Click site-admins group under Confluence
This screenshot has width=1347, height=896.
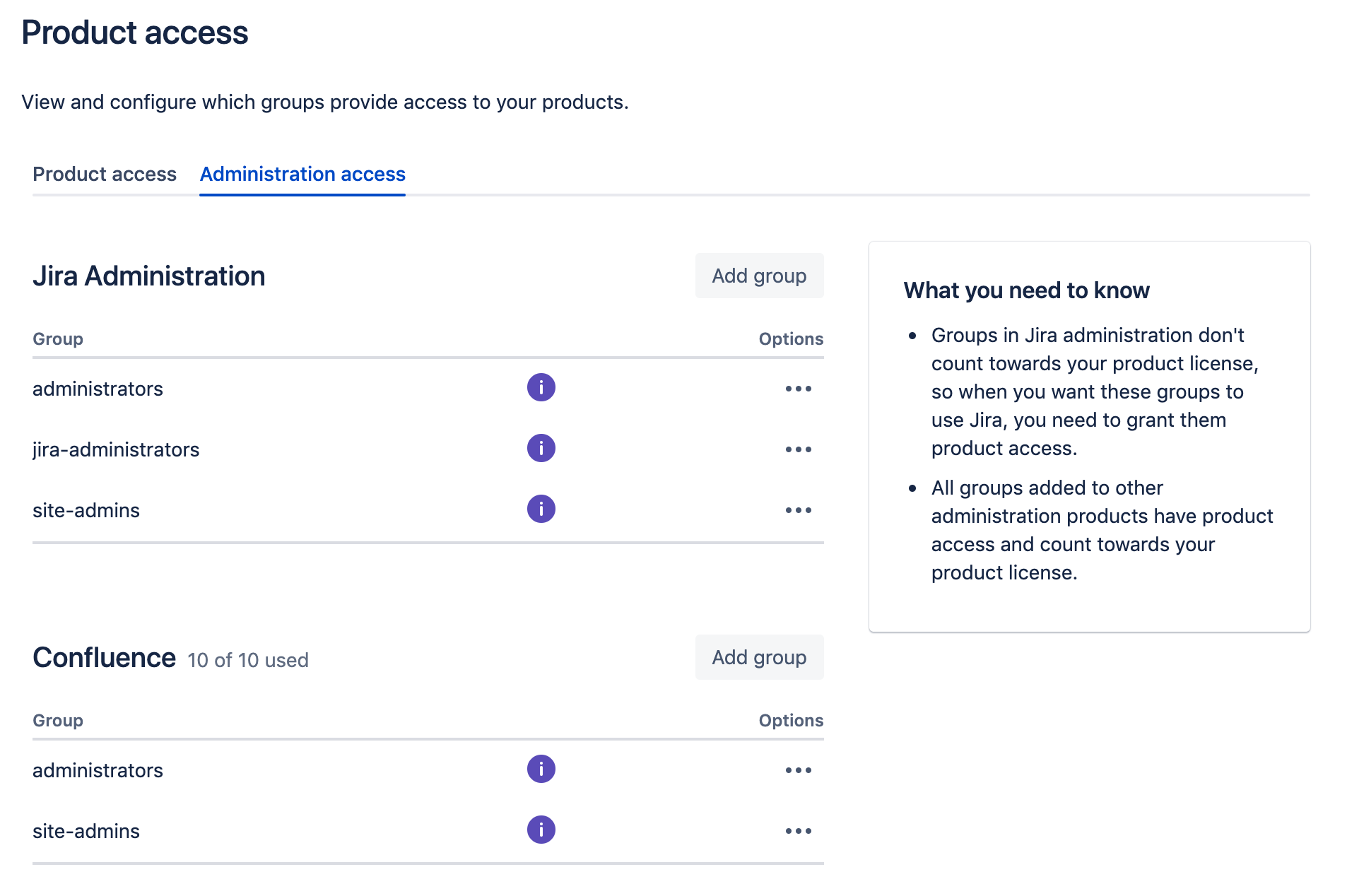pos(86,831)
